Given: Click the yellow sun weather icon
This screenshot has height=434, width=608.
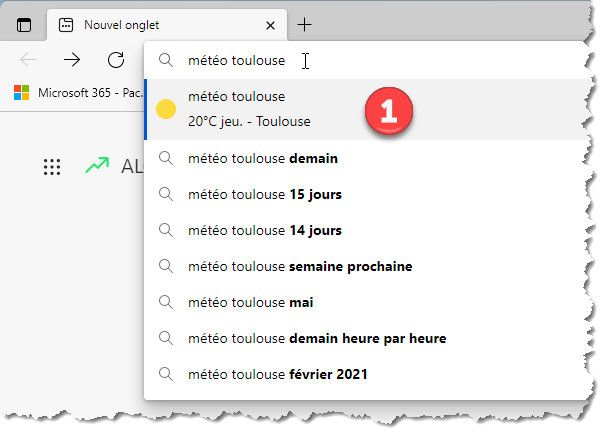Looking at the screenshot, I should pyautogui.click(x=167, y=109).
